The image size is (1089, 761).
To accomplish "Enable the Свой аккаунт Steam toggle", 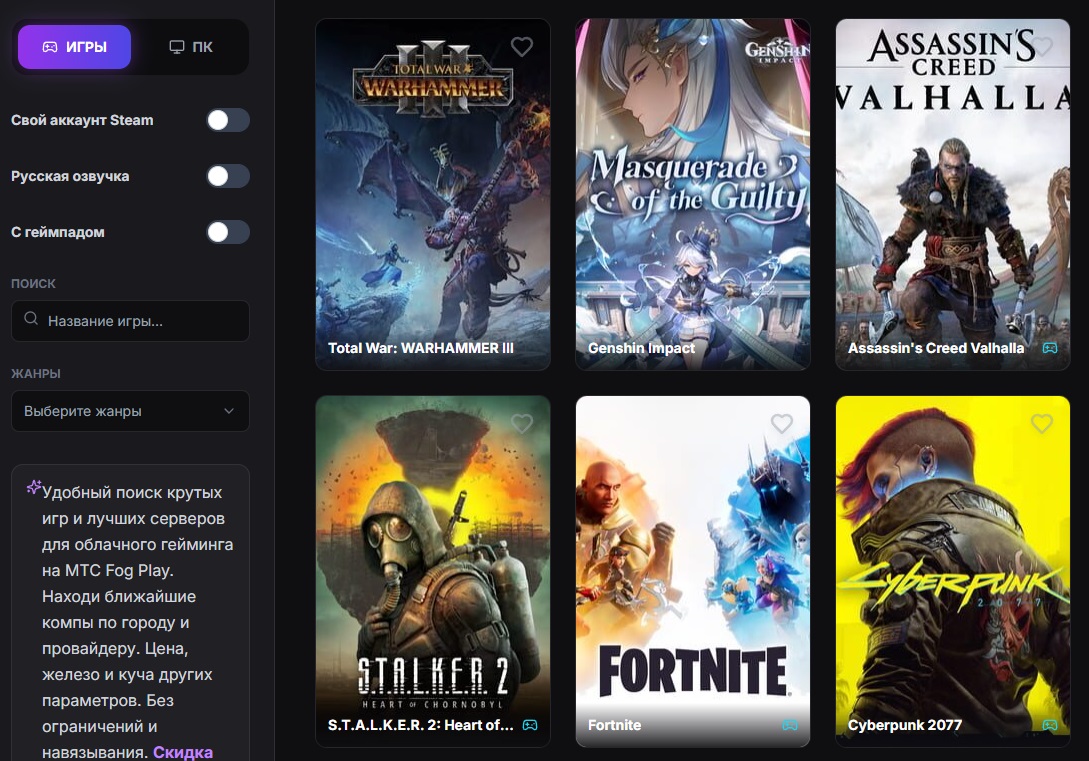I will [x=228, y=120].
